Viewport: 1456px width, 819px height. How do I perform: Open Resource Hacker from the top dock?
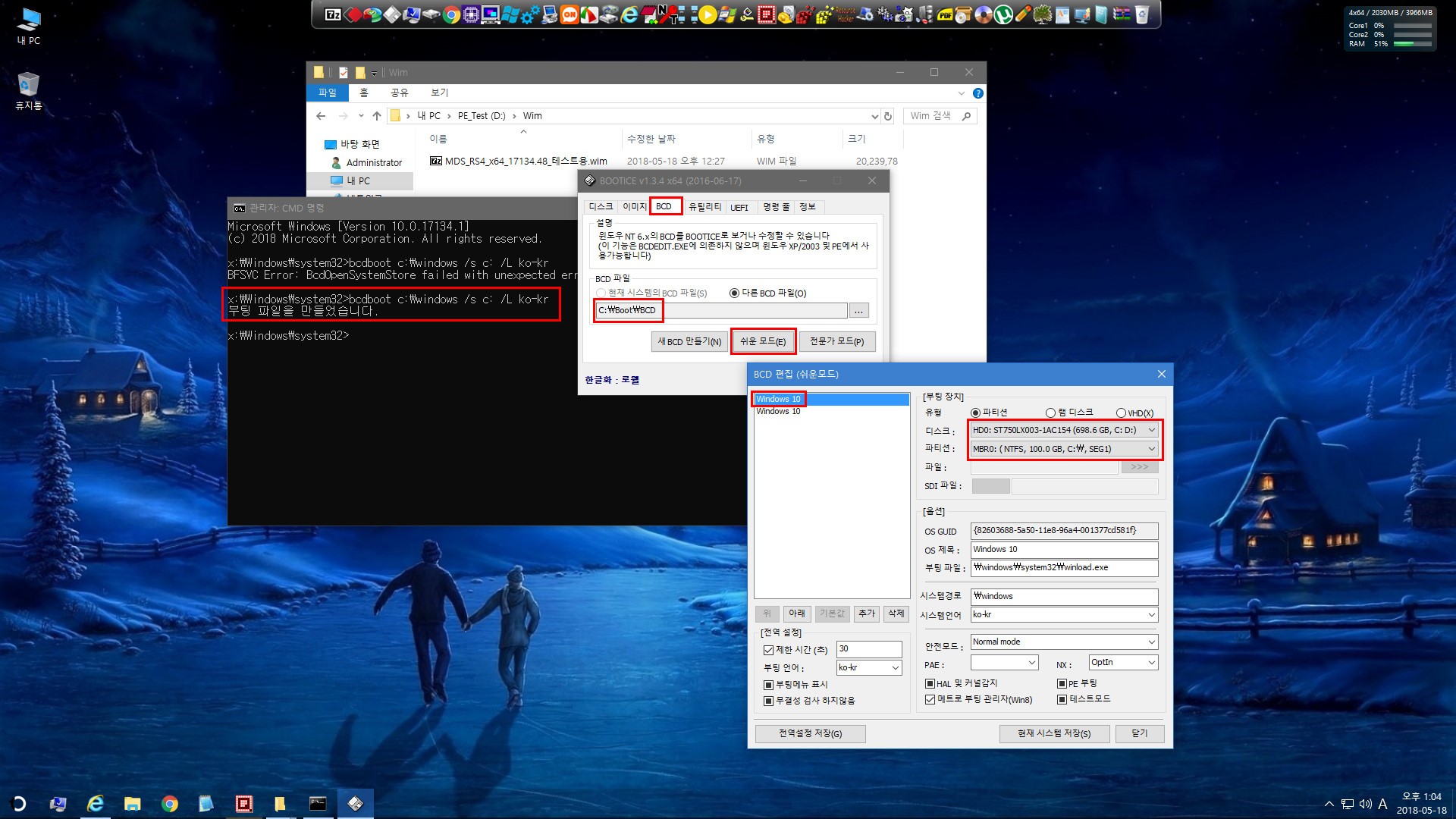(x=845, y=14)
